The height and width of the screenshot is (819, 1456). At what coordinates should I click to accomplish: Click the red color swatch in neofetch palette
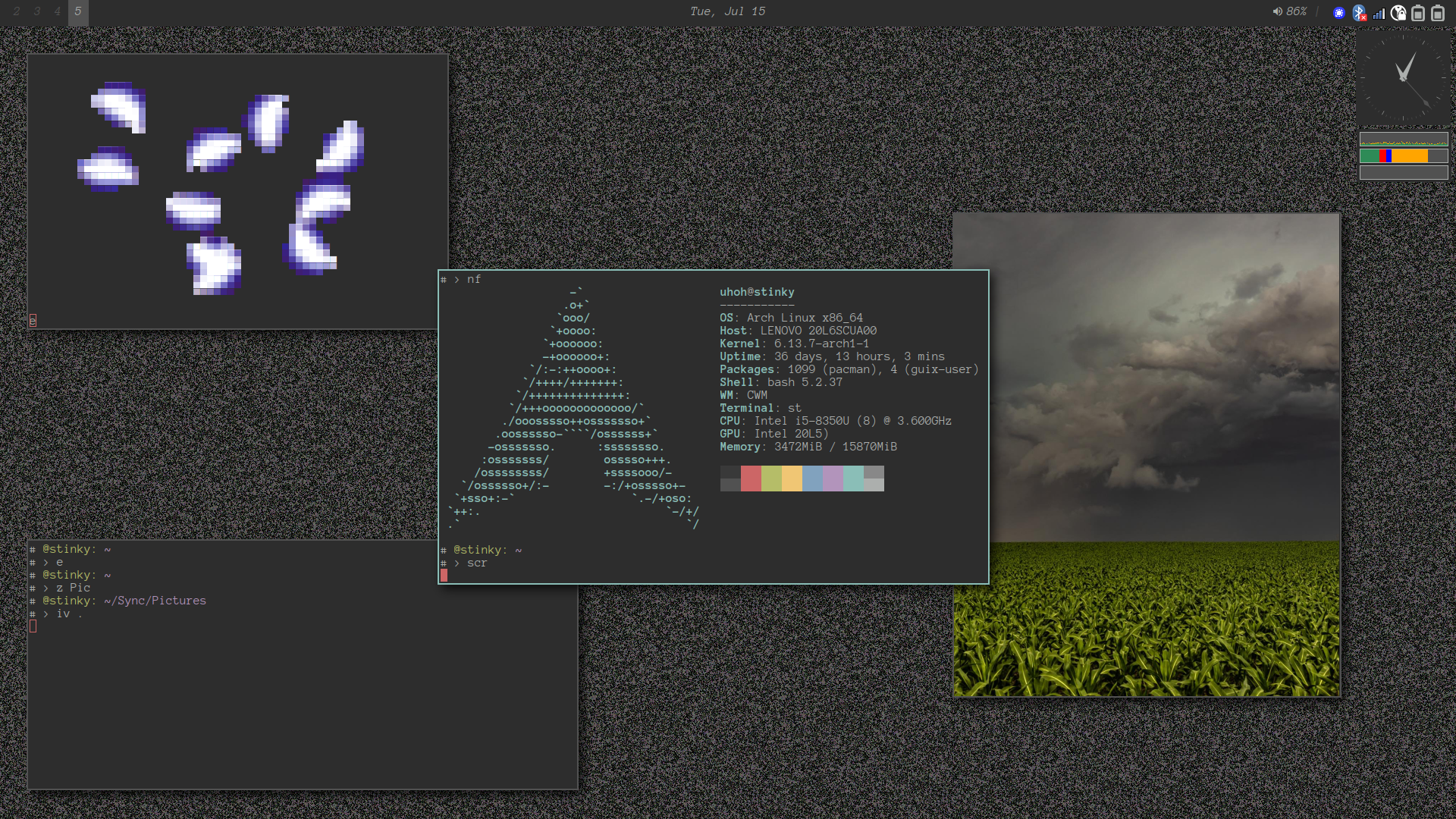(x=751, y=479)
